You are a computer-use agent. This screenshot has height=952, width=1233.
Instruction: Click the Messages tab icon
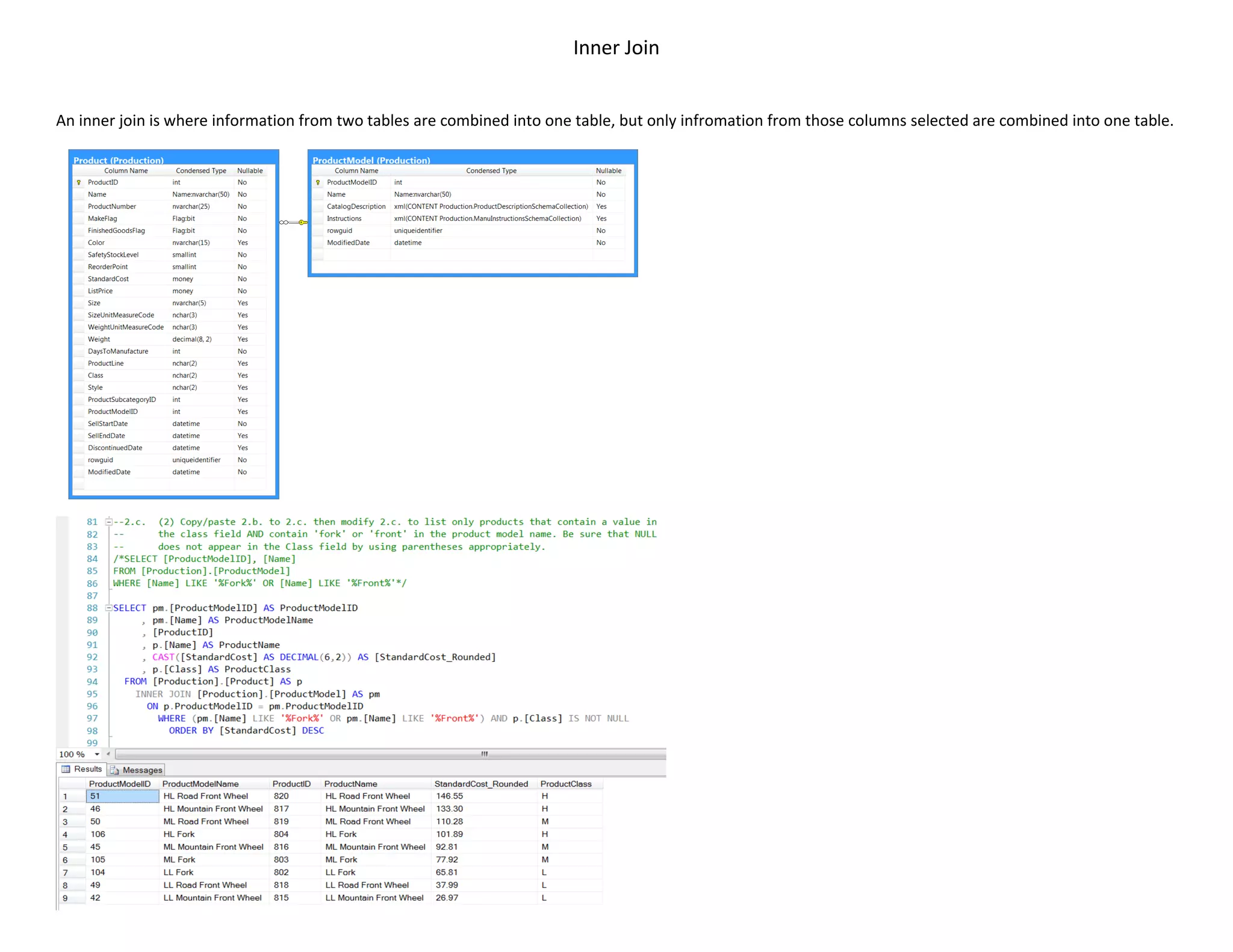coord(114,770)
